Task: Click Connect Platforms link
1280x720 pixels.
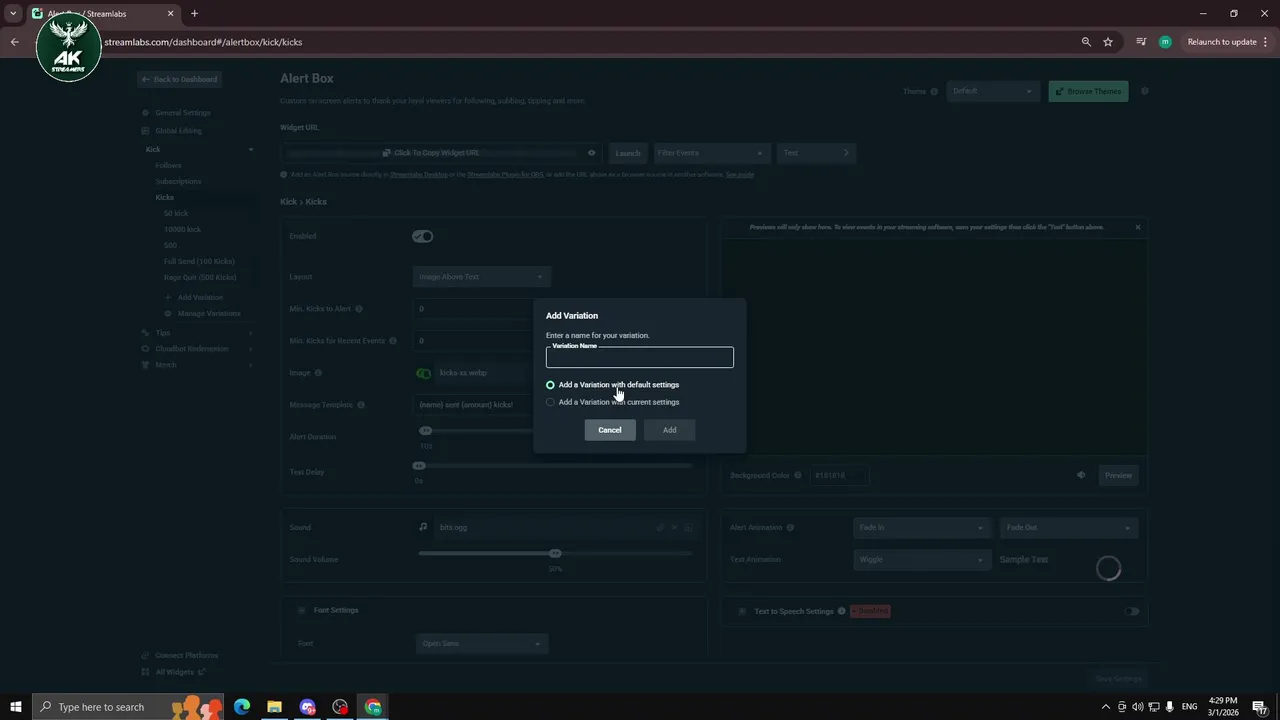Action: point(187,656)
